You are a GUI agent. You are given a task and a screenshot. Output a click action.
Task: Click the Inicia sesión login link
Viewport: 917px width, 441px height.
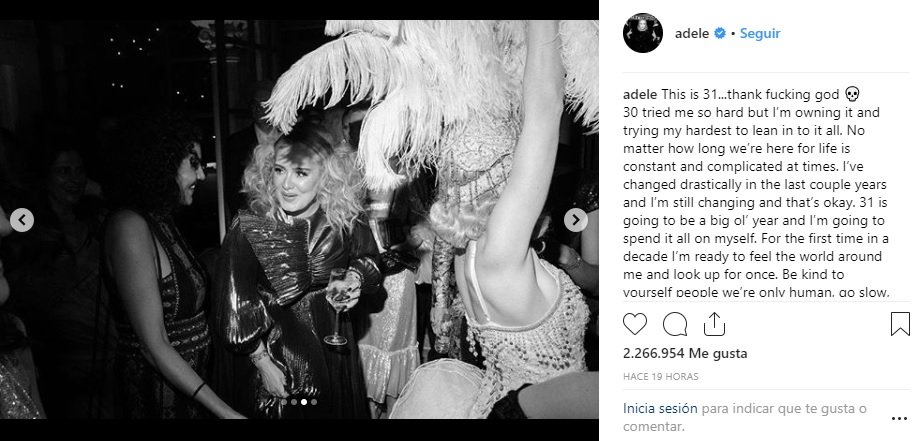(660, 408)
